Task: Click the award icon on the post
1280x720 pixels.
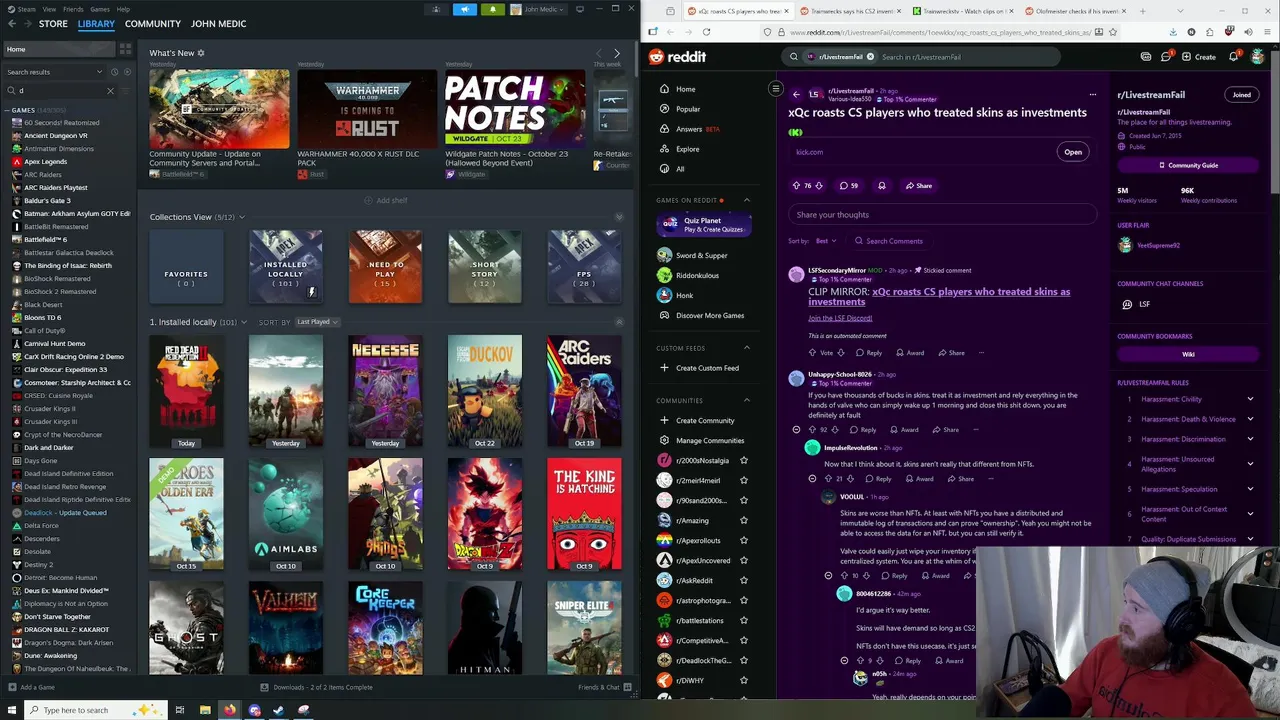Action: point(881,185)
